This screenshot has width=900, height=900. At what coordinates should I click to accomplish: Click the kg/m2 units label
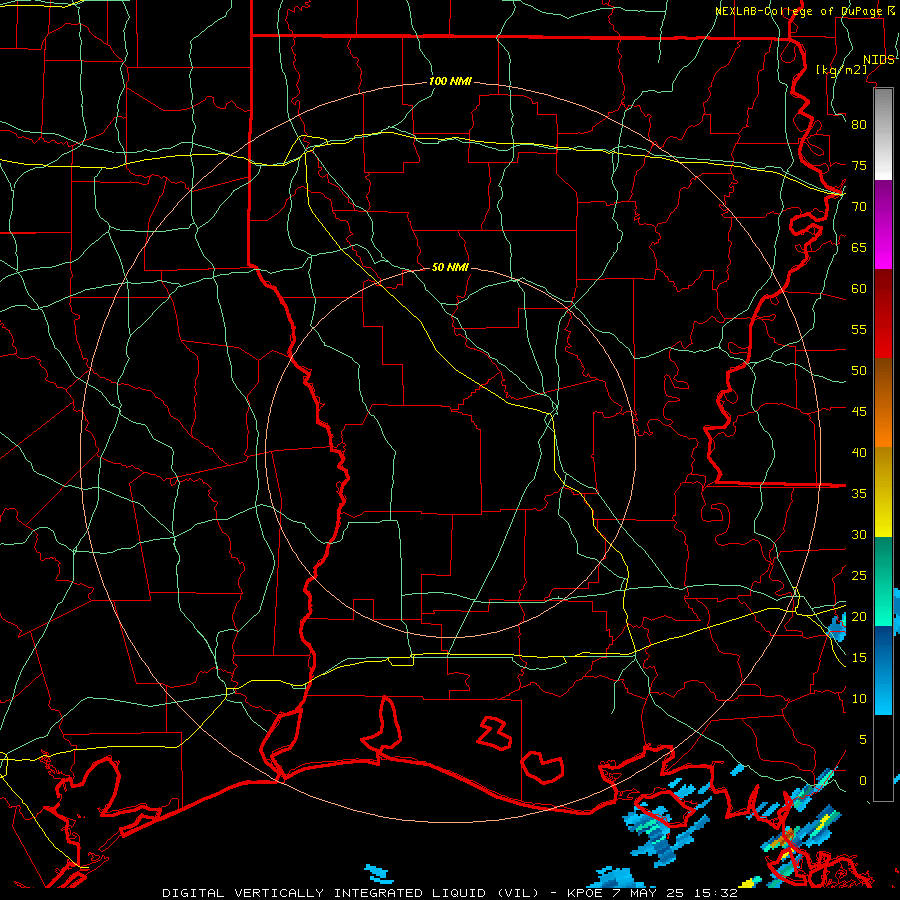842,70
